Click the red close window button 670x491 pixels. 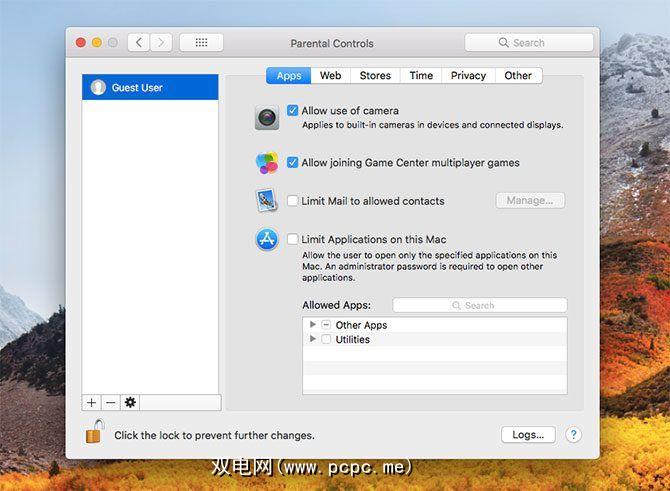coord(80,42)
